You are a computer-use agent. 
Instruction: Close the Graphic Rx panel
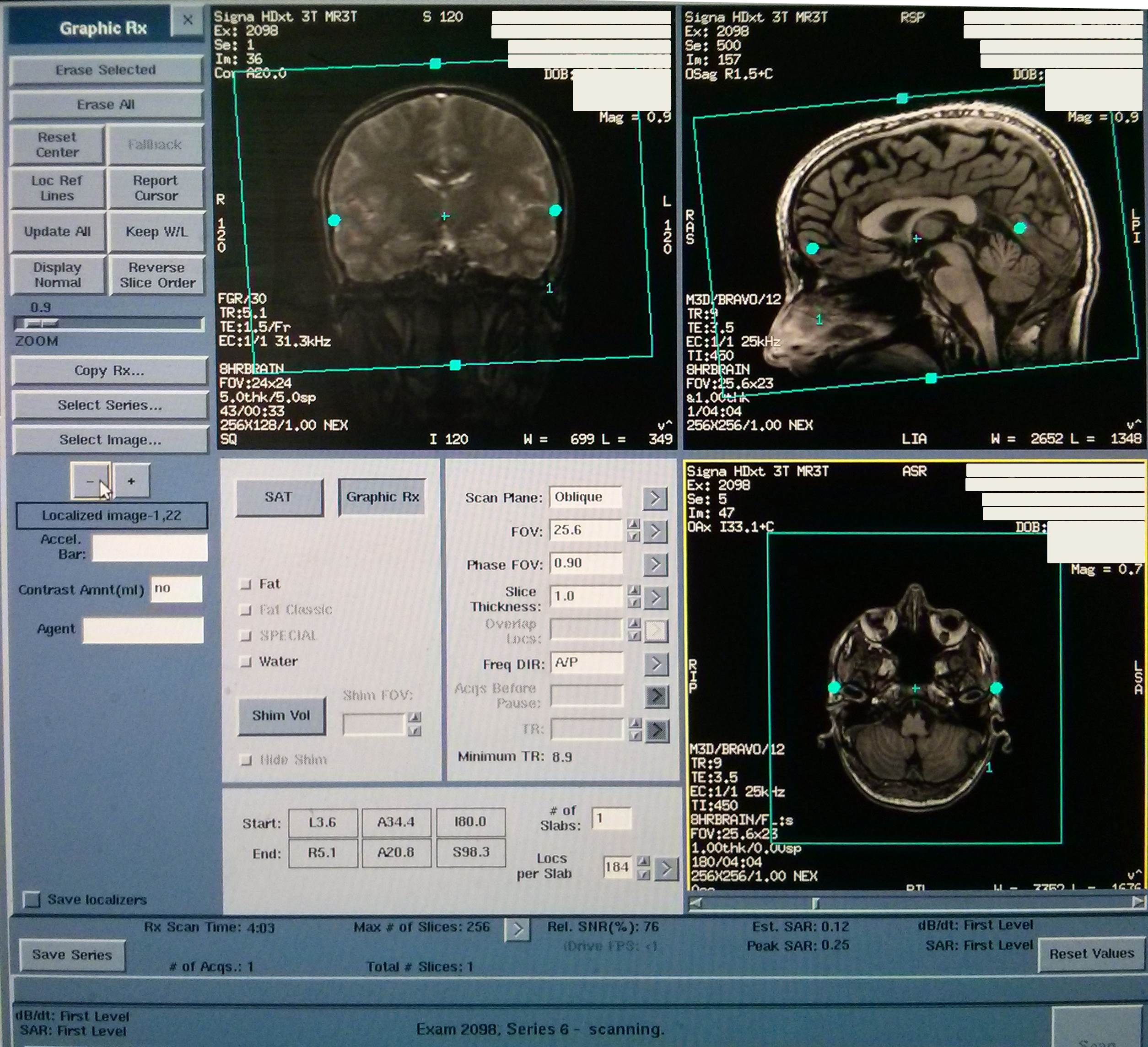point(187,21)
